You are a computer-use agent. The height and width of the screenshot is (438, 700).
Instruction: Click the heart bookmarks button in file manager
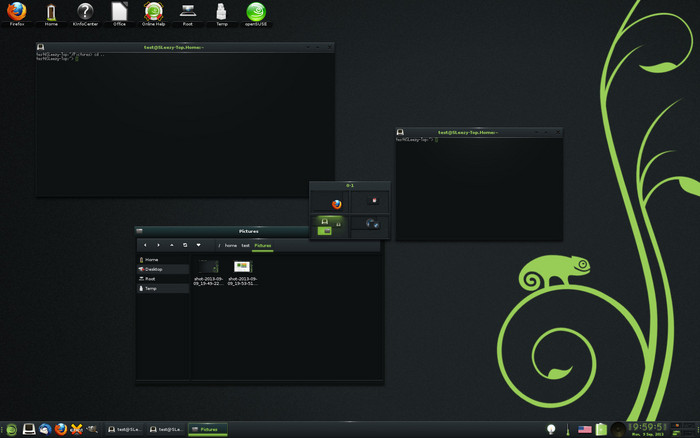pyautogui.click(x=198, y=245)
